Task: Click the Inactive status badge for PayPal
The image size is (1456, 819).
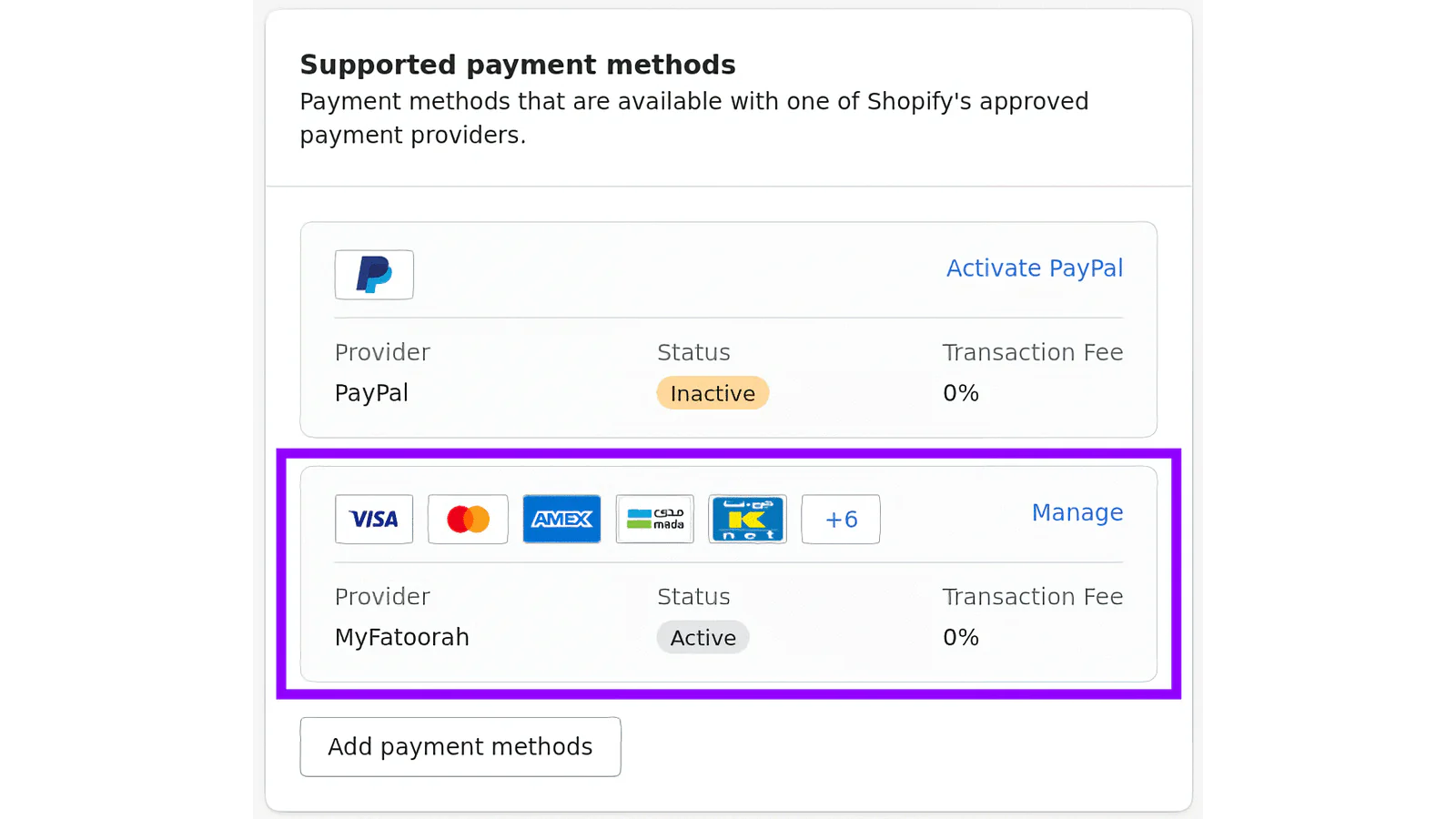Action: [x=713, y=393]
